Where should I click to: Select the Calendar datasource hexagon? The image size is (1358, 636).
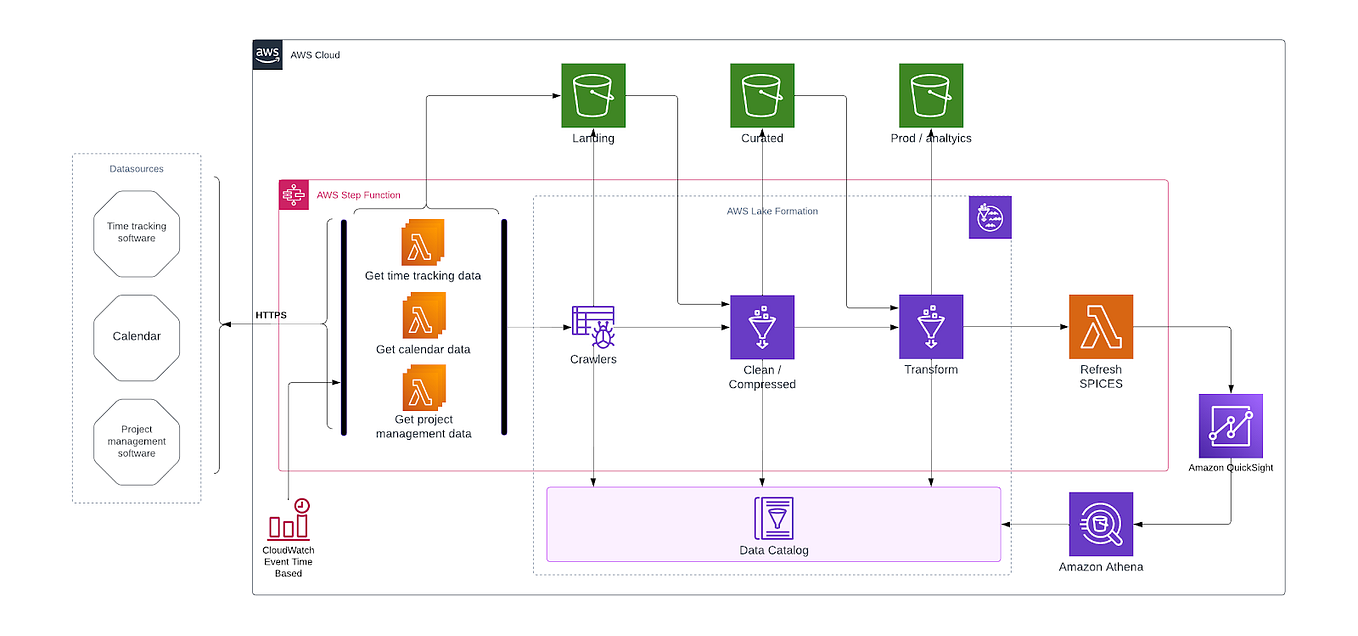pyautogui.click(x=136, y=337)
